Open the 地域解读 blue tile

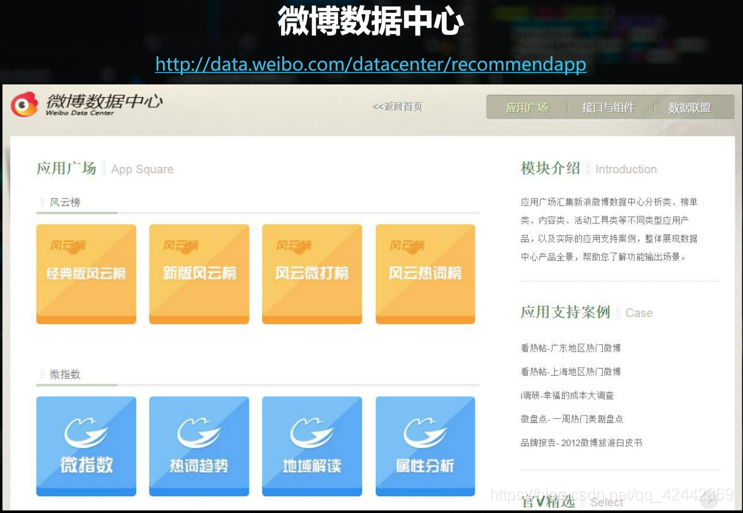point(312,446)
